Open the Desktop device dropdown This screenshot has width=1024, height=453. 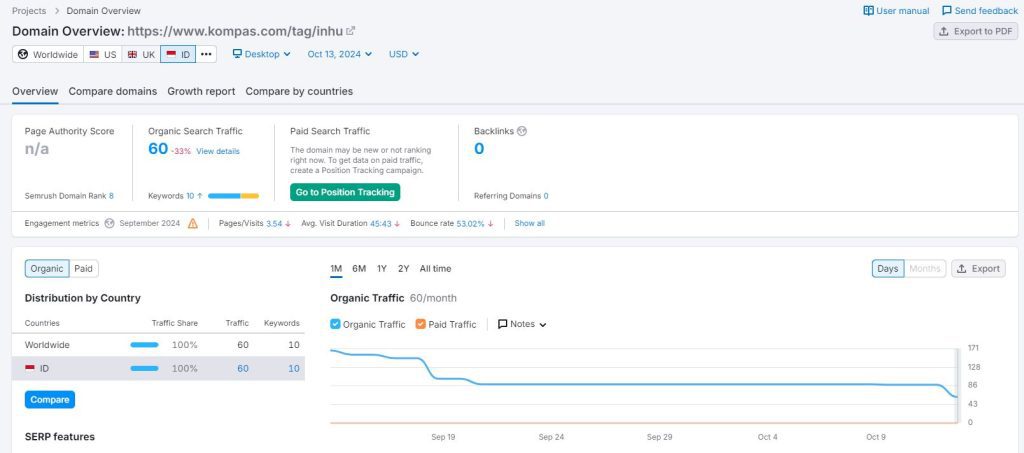pos(262,54)
